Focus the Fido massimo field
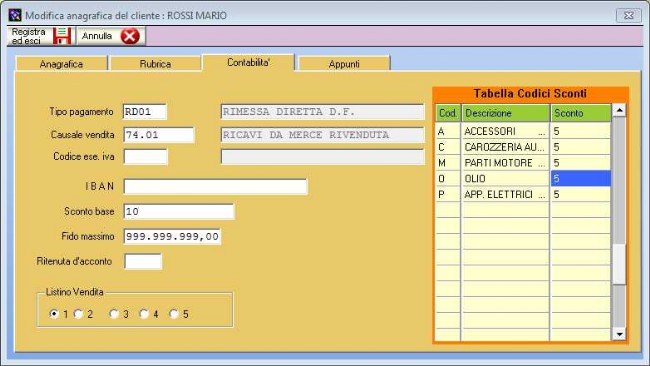Image resolution: width=650 pixels, height=366 pixels. click(172, 236)
